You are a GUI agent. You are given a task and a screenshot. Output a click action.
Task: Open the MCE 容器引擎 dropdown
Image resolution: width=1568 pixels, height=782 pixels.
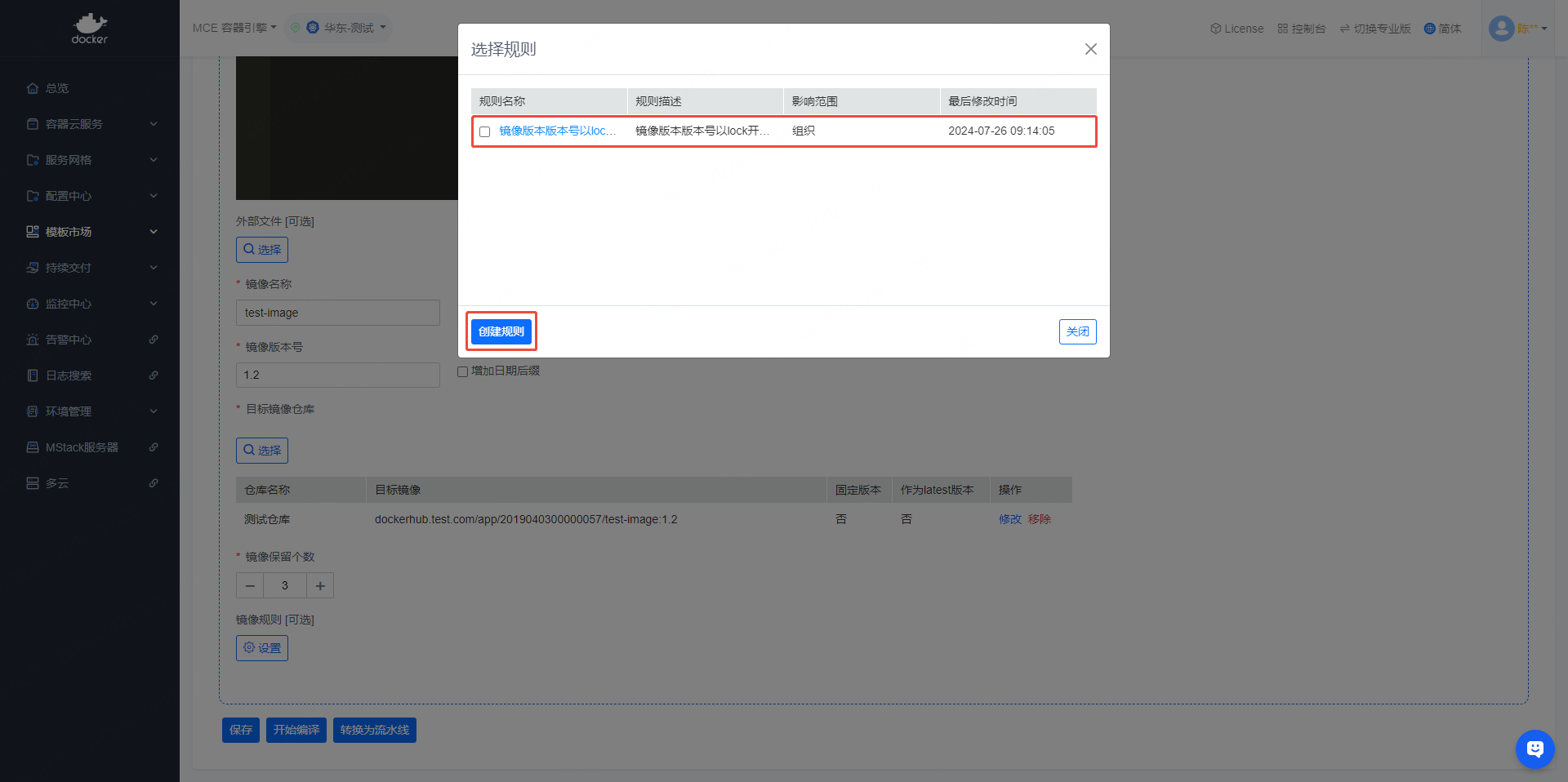(x=234, y=28)
